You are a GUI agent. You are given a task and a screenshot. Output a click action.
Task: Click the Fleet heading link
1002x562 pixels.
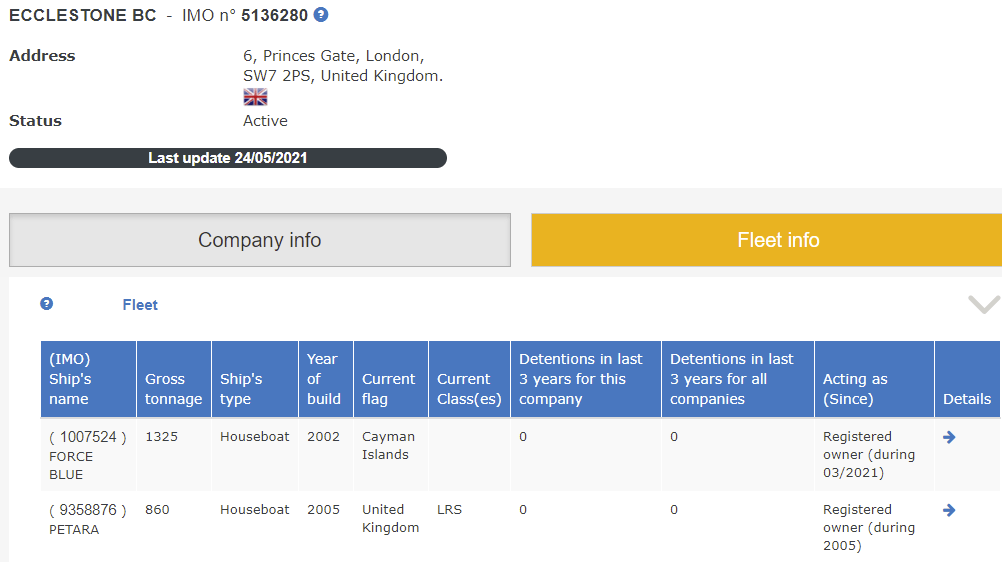(140, 305)
